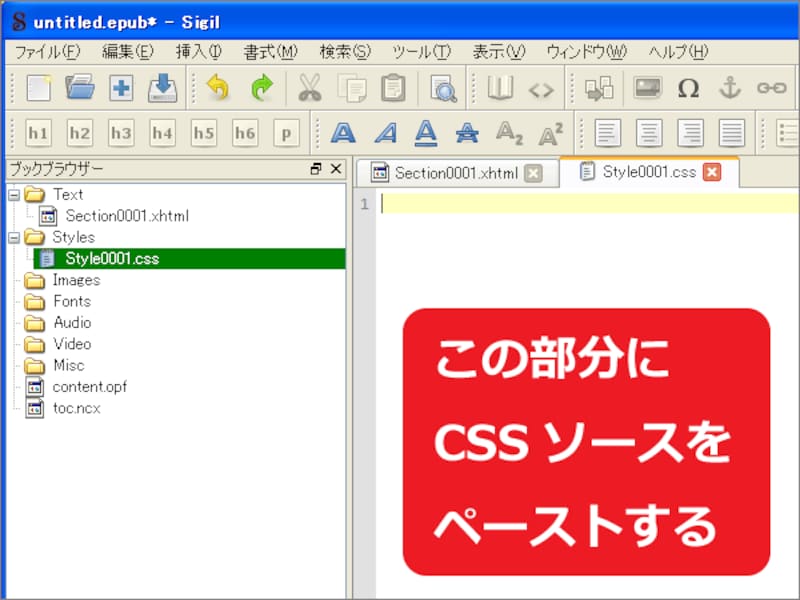Toggle bold formatting with the A icon
The width and height of the screenshot is (800, 600).
(x=345, y=132)
